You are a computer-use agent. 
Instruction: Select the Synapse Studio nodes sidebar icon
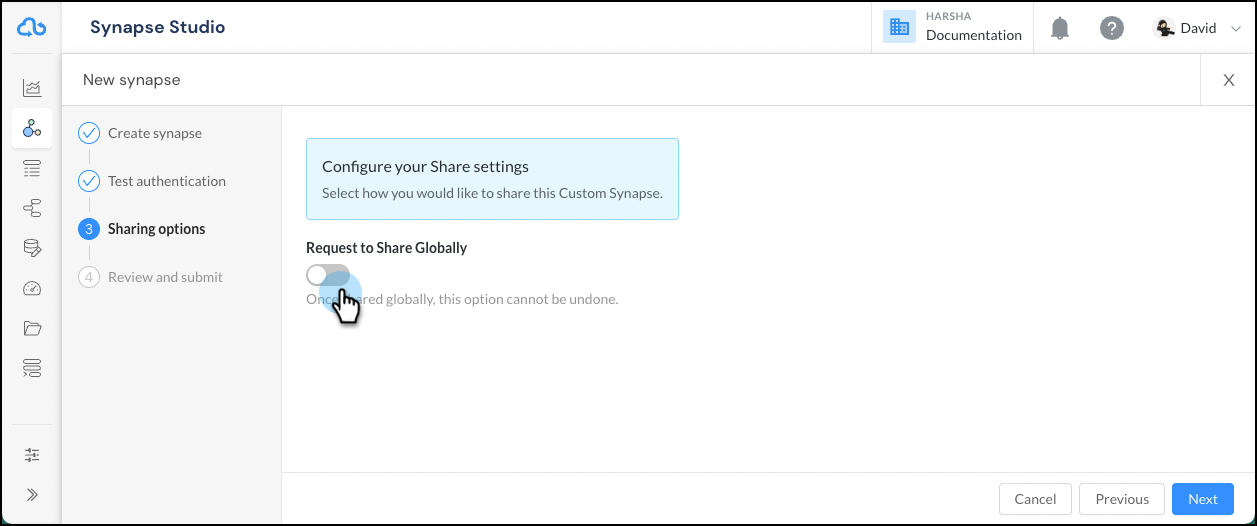pyautogui.click(x=32, y=128)
